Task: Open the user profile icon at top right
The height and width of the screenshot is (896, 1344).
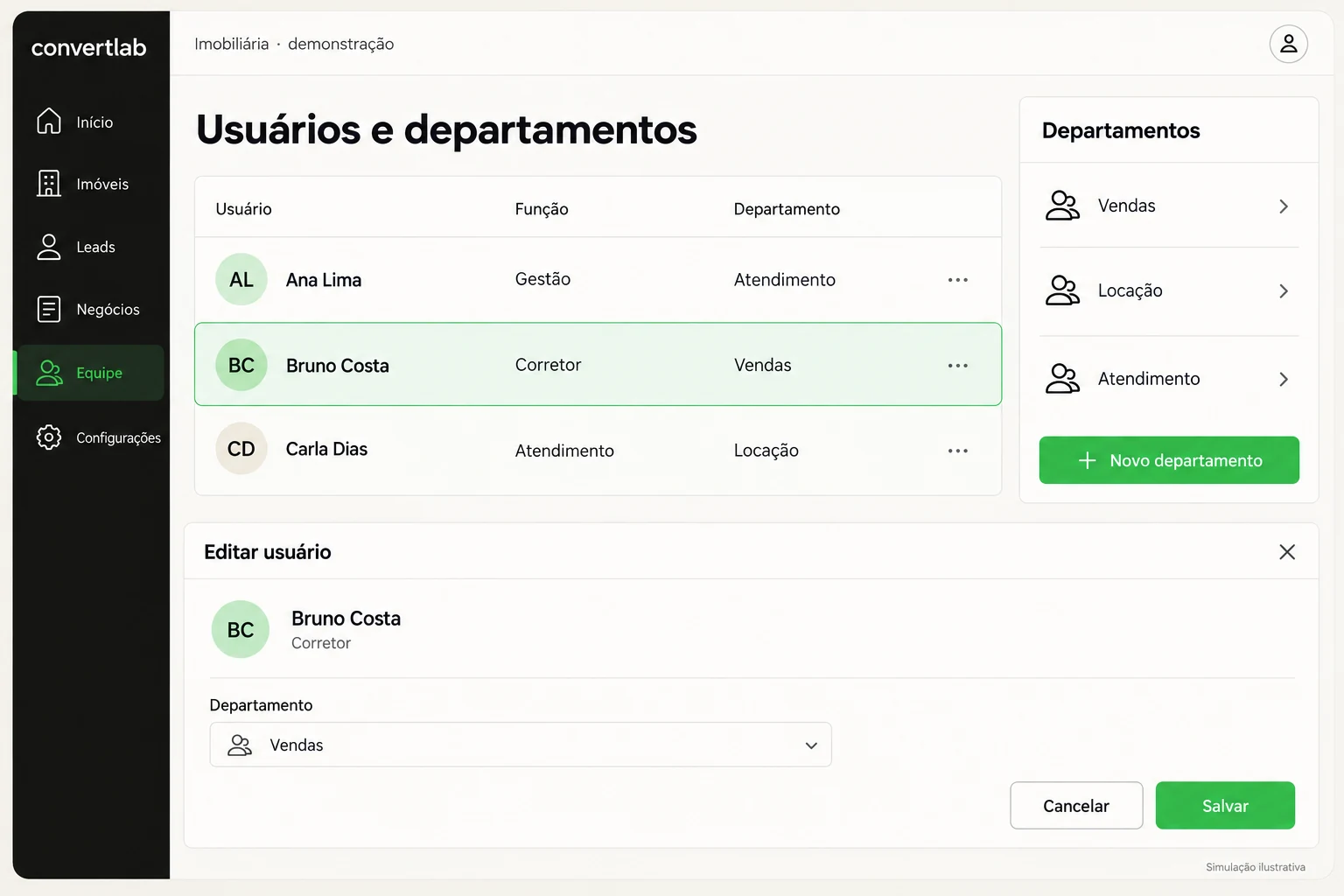Action: [x=1288, y=44]
